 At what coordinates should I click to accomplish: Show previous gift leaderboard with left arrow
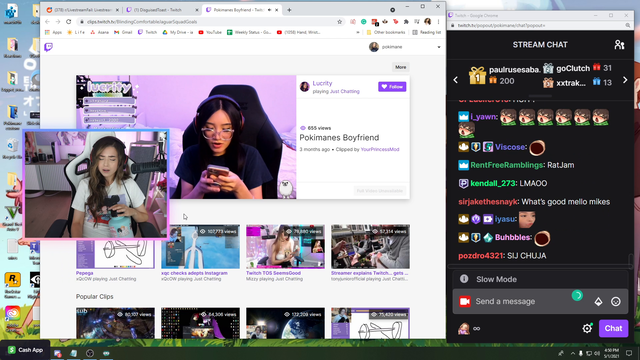[x=456, y=80]
